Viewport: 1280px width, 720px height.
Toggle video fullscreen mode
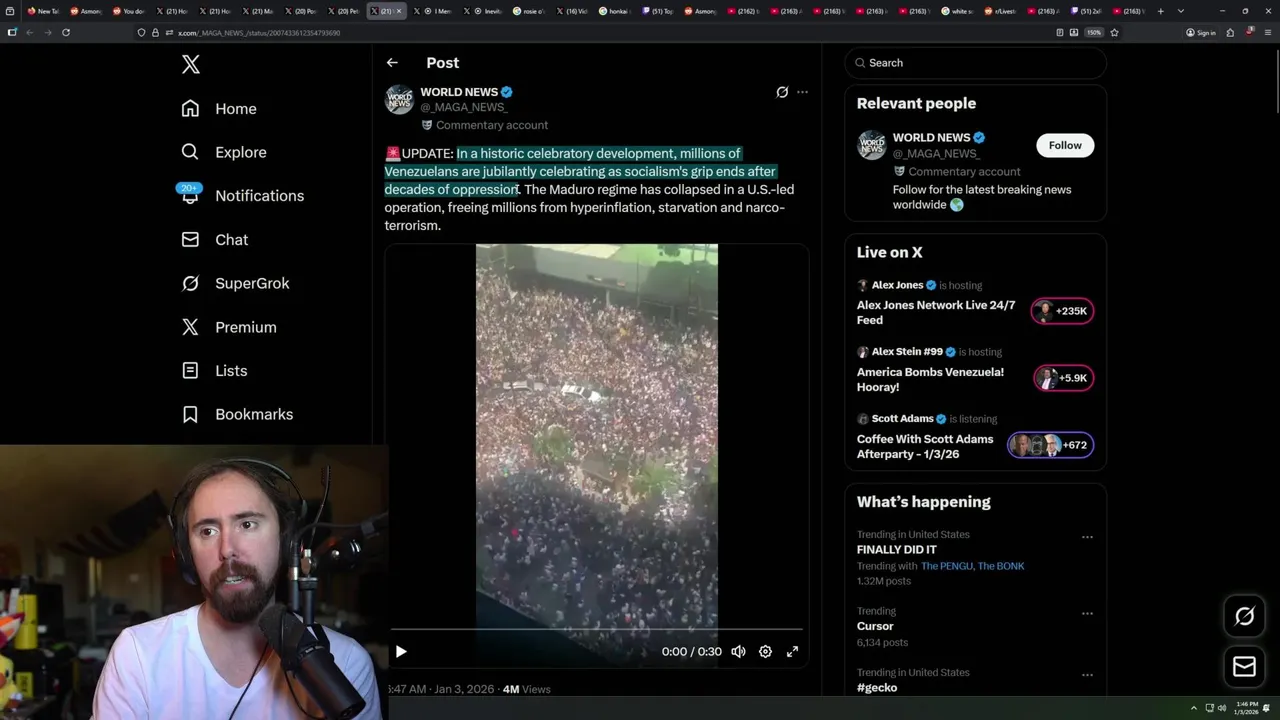[792, 652]
